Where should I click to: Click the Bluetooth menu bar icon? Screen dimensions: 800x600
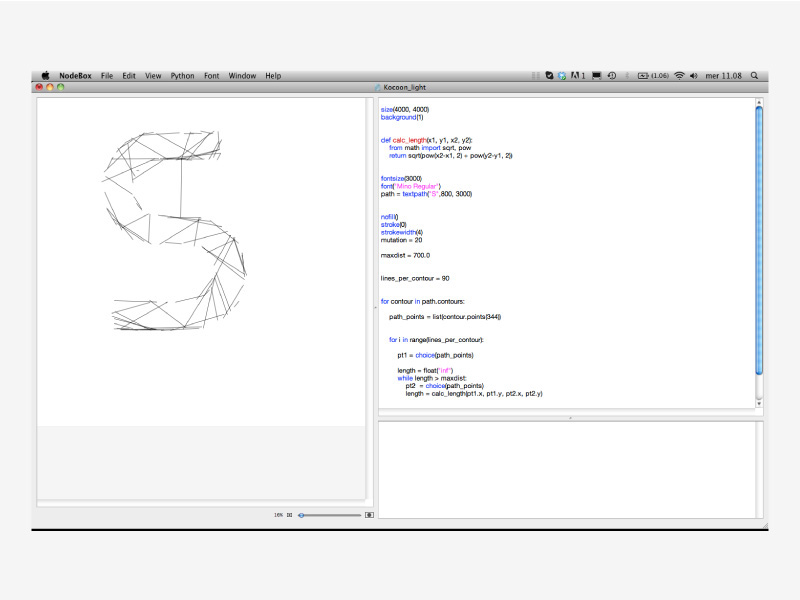[627, 76]
